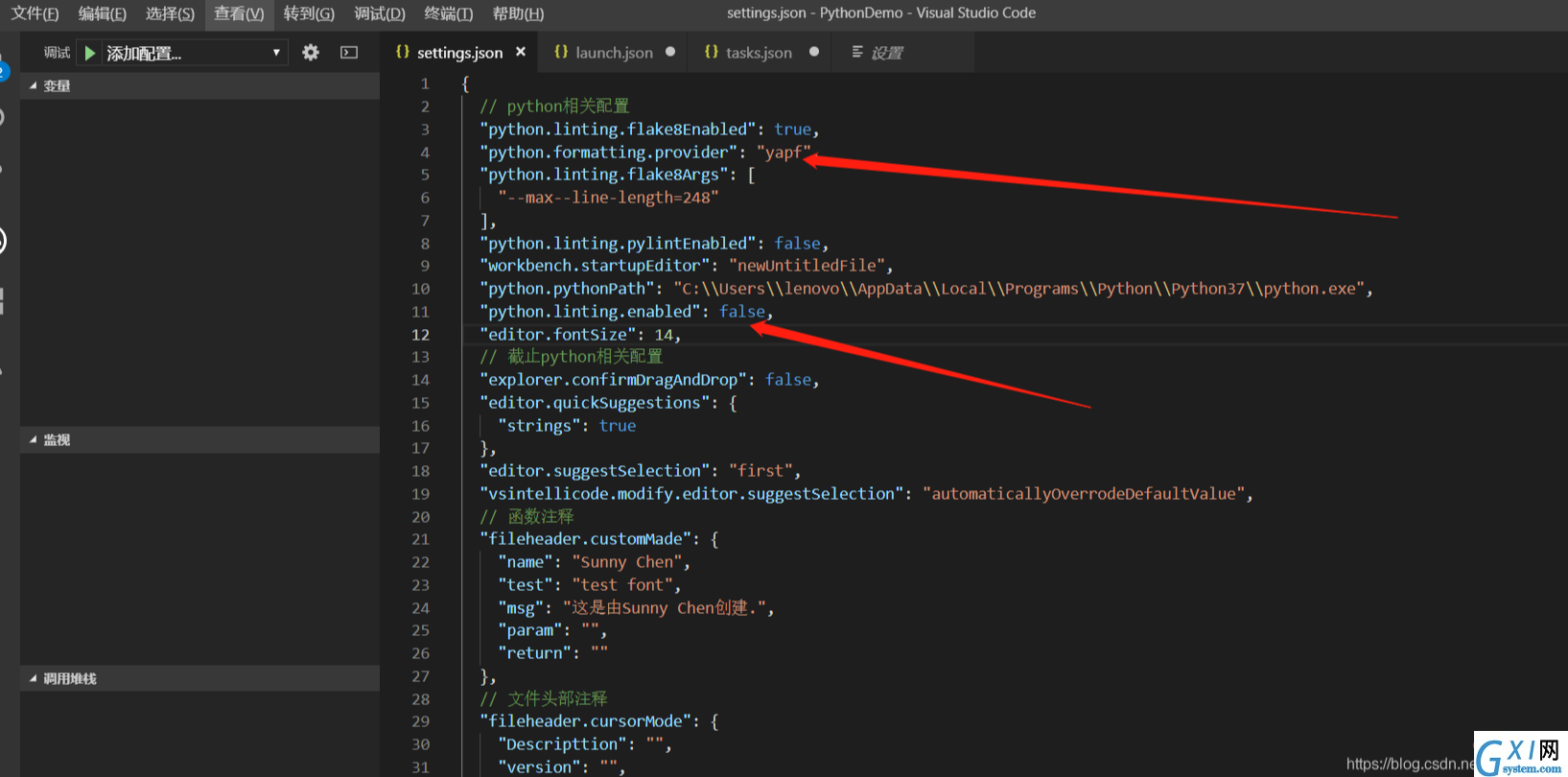
Task: Click the // python相关配置 comment
Action: (554, 106)
